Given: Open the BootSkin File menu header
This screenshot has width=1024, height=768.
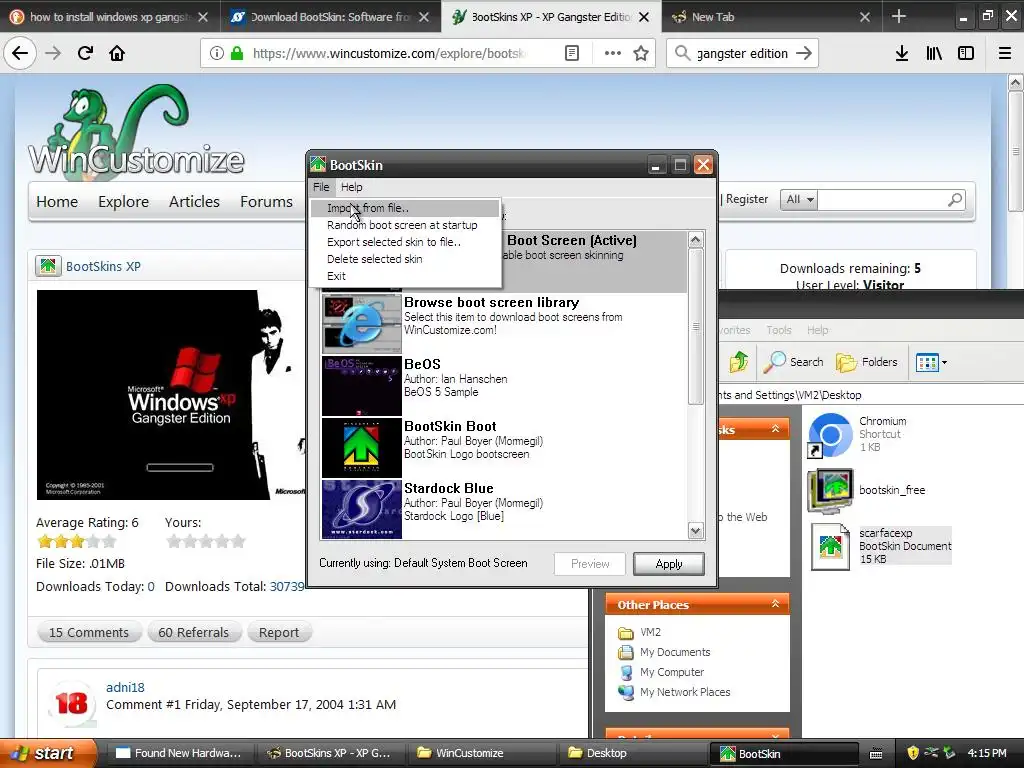Looking at the screenshot, I should (x=321, y=187).
